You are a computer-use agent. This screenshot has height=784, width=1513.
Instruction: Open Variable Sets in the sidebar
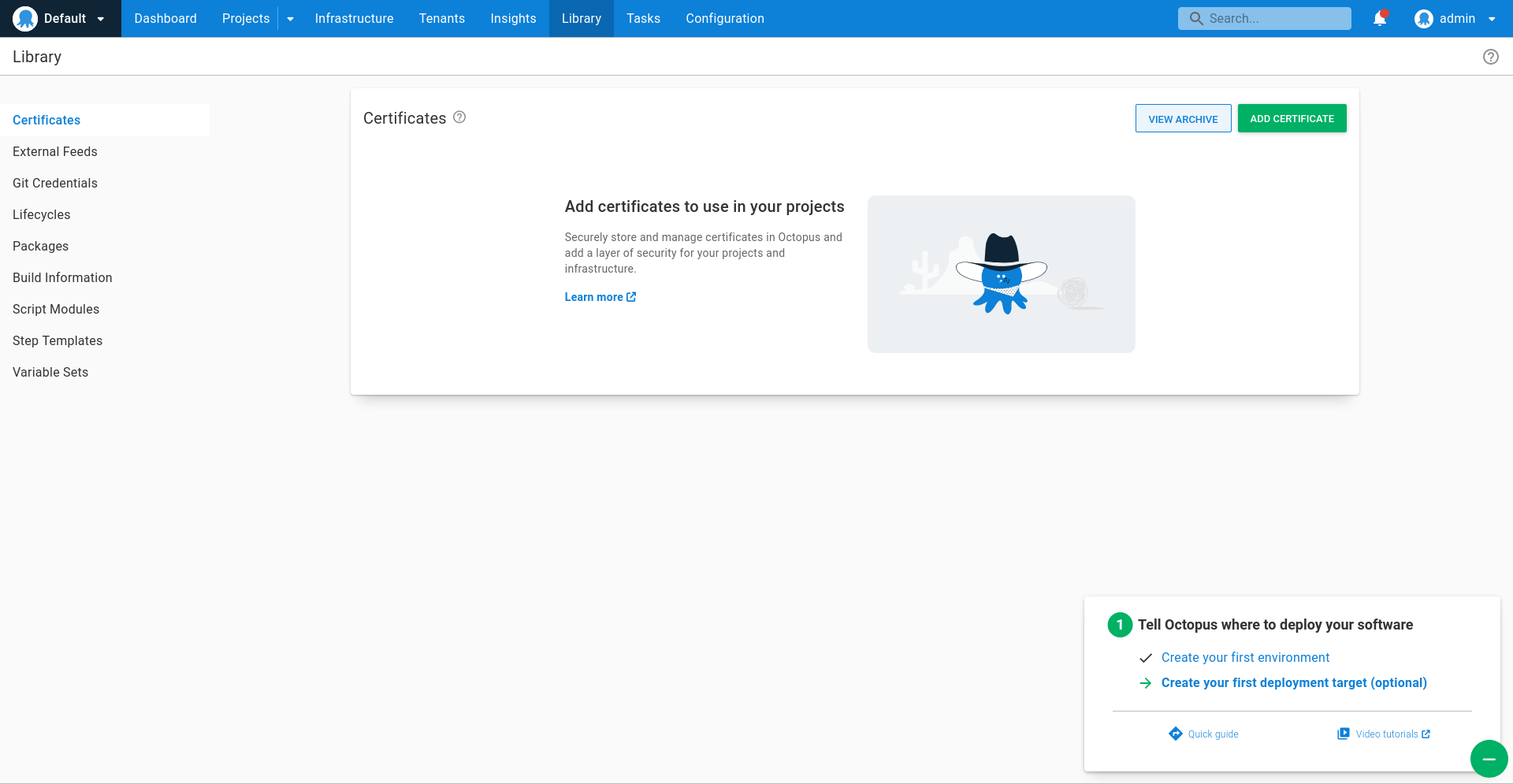(x=105, y=372)
